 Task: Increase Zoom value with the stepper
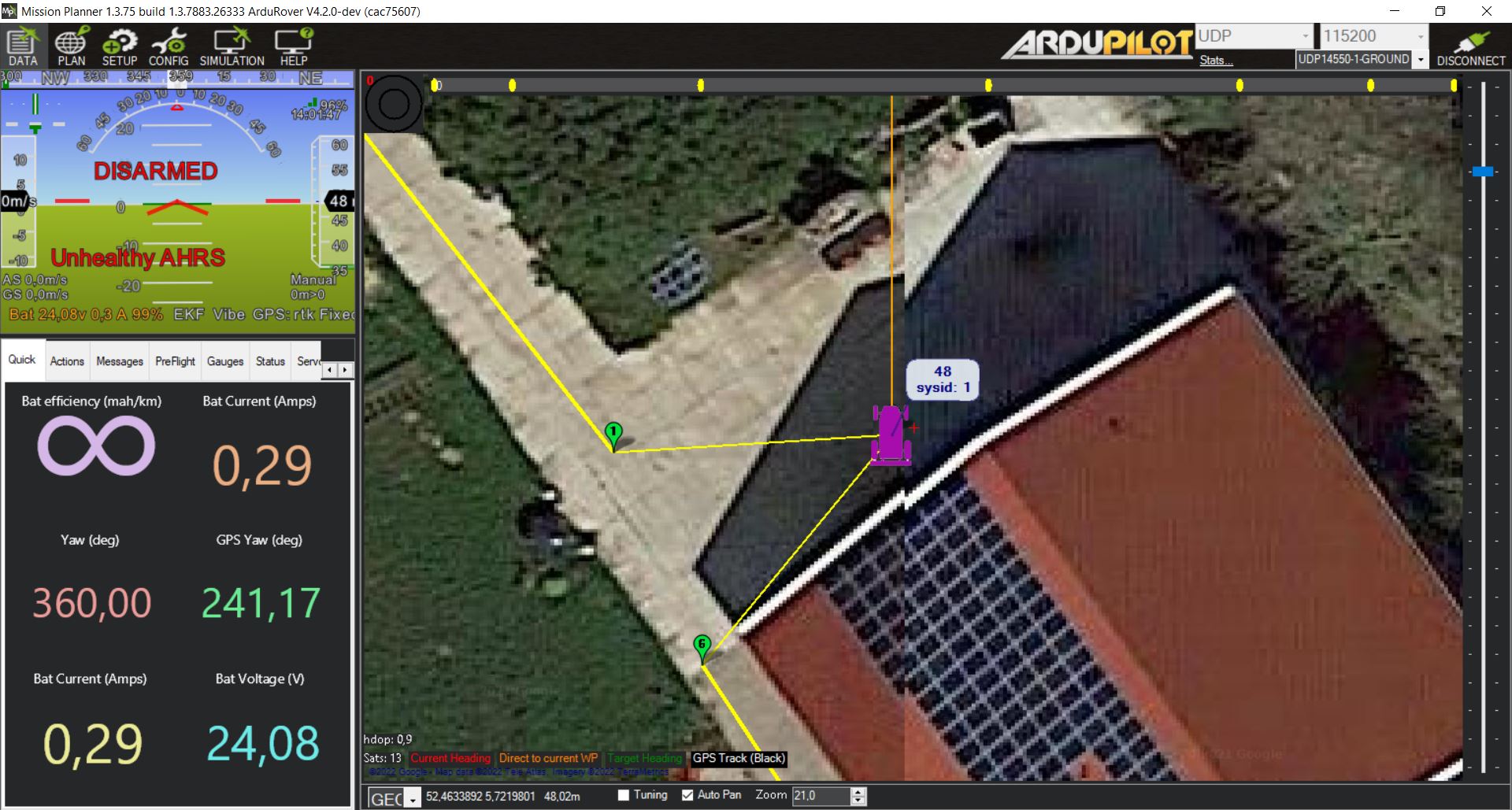click(x=858, y=792)
